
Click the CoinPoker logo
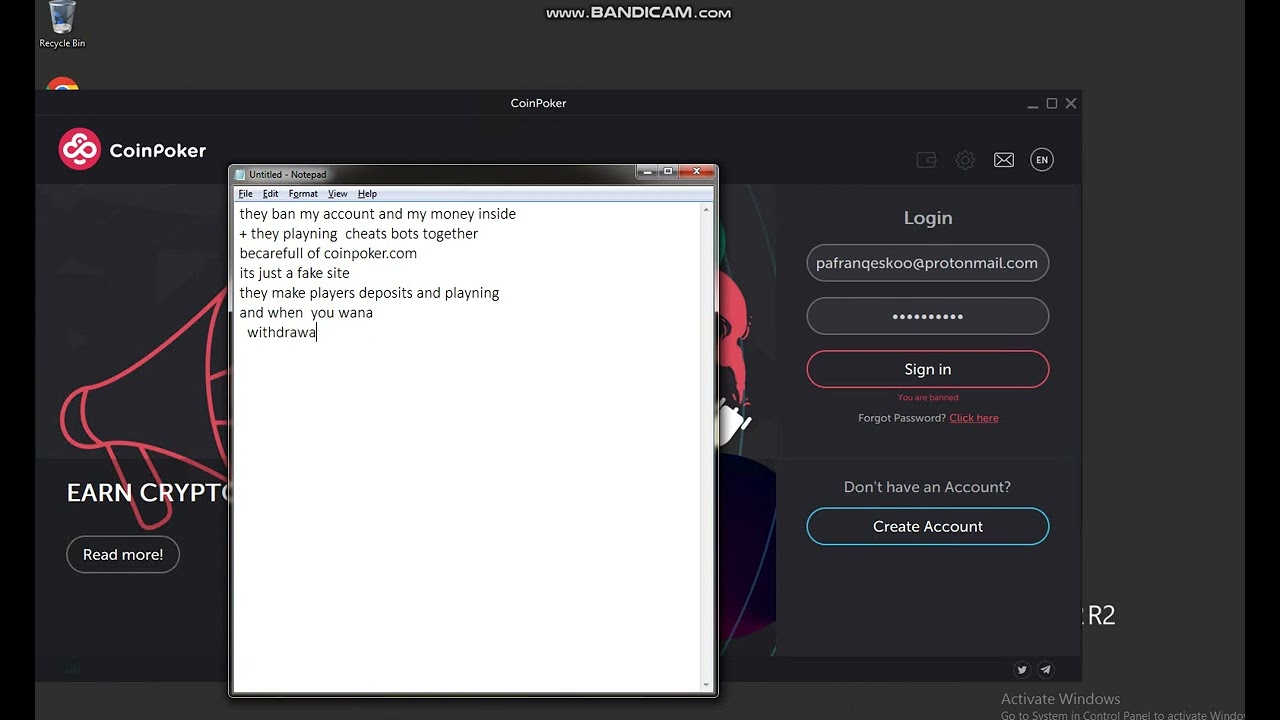pyautogui.click(x=132, y=150)
